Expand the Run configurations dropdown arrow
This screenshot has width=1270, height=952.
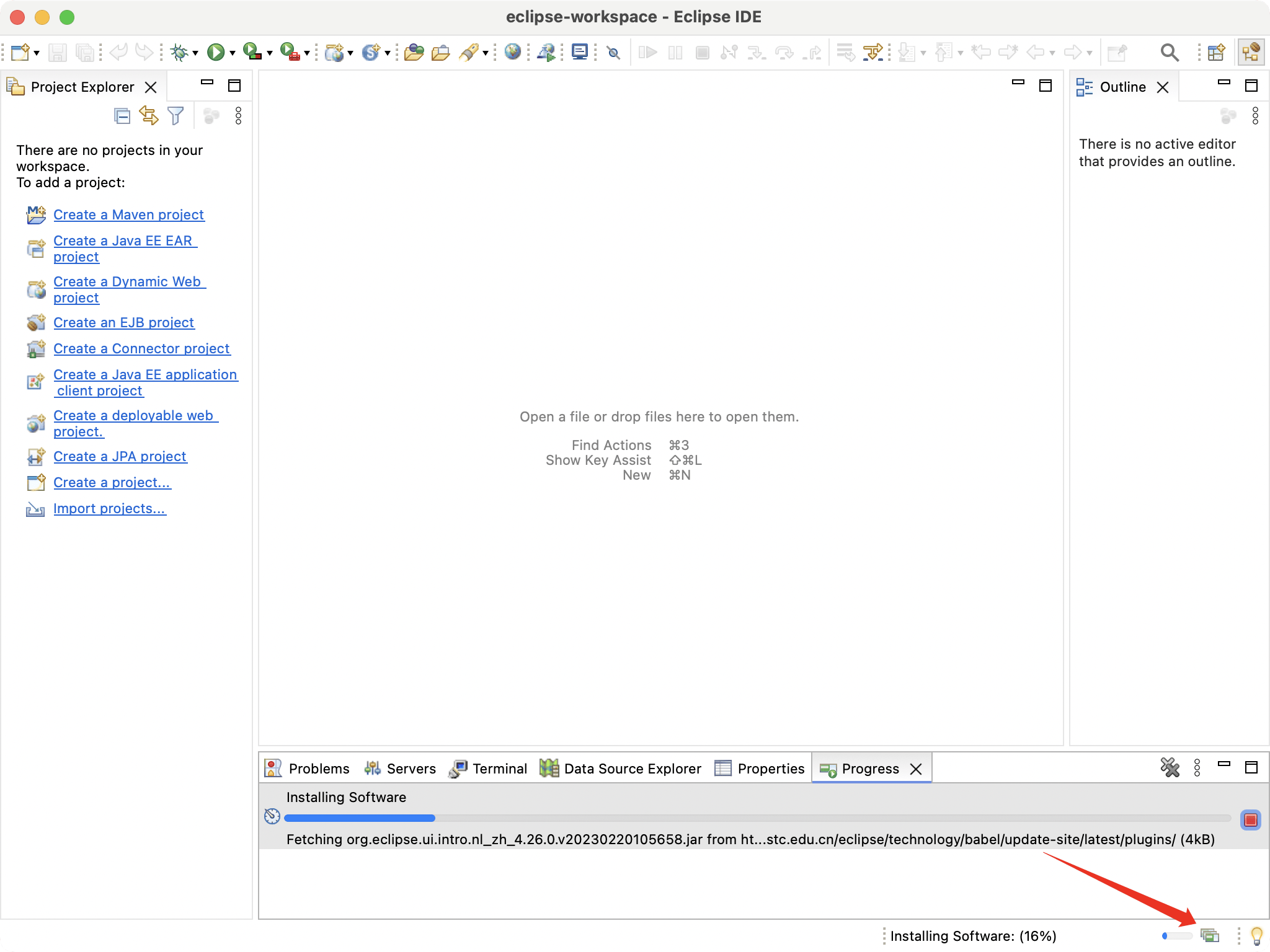click(233, 53)
